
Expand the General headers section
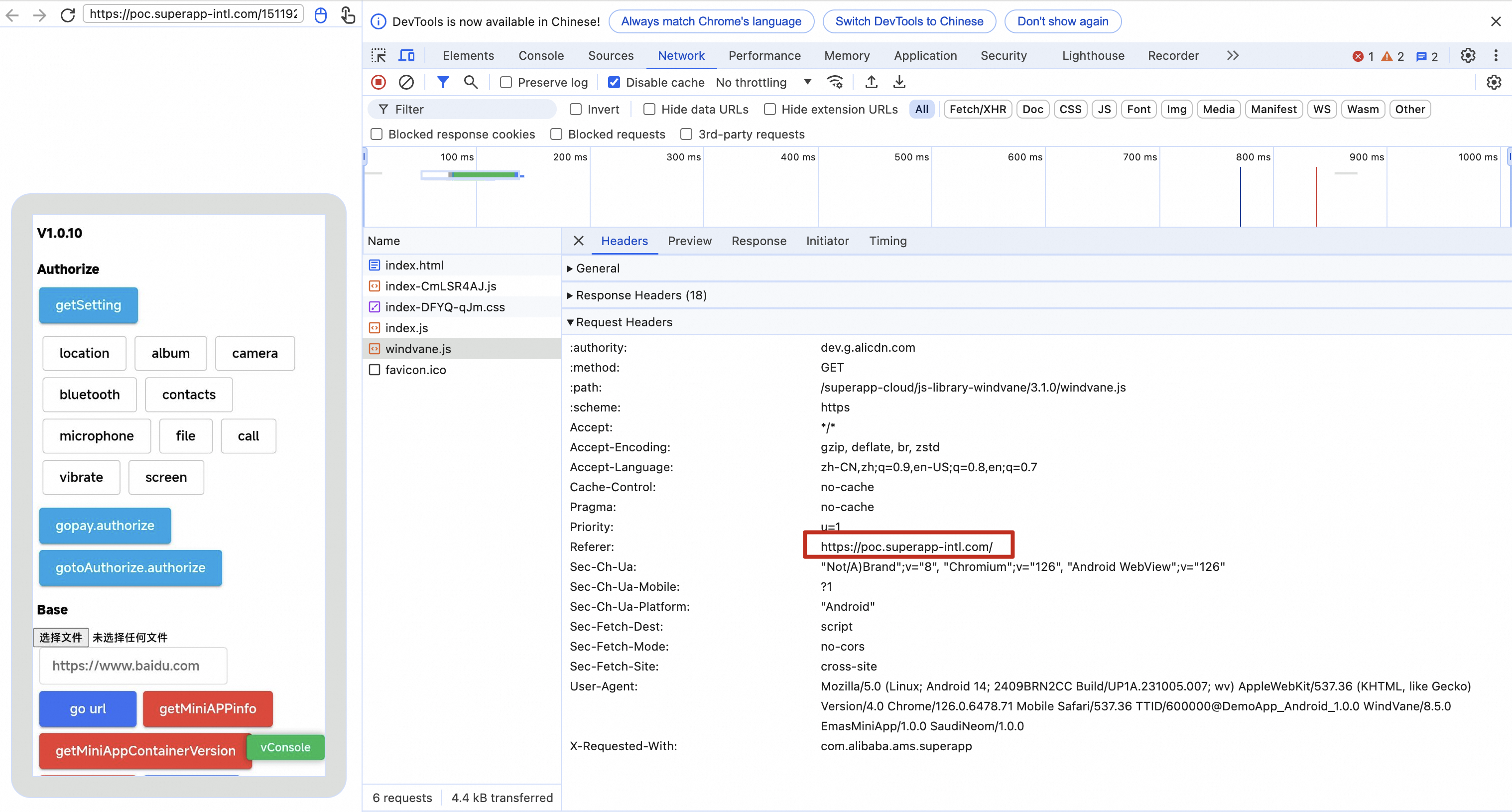(597, 269)
